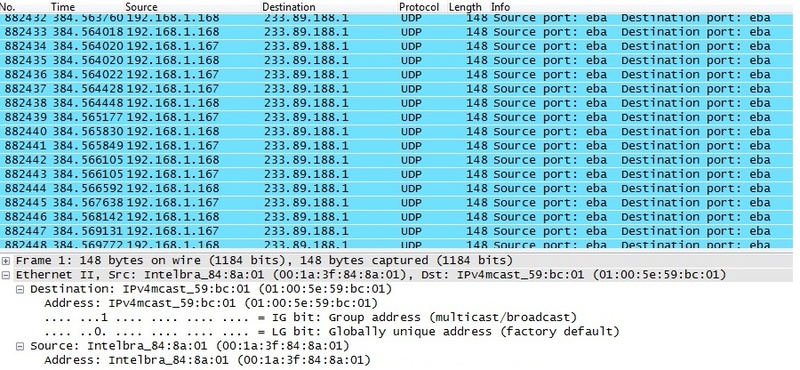Sort packets by Time column header
The height and width of the screenshot is (370, 800).
click(x=63, y=7)
